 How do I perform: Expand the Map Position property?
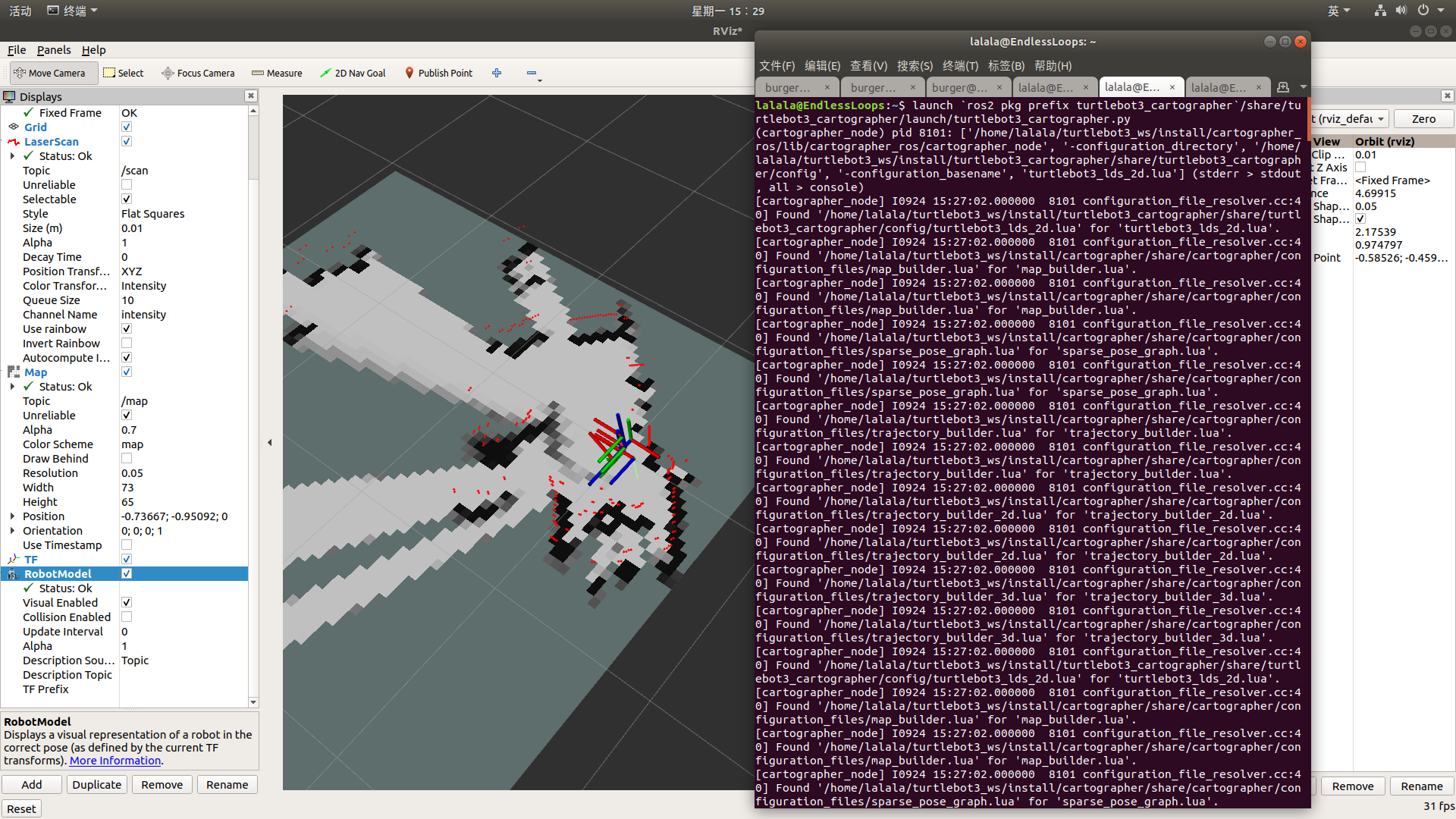(12, 516)
